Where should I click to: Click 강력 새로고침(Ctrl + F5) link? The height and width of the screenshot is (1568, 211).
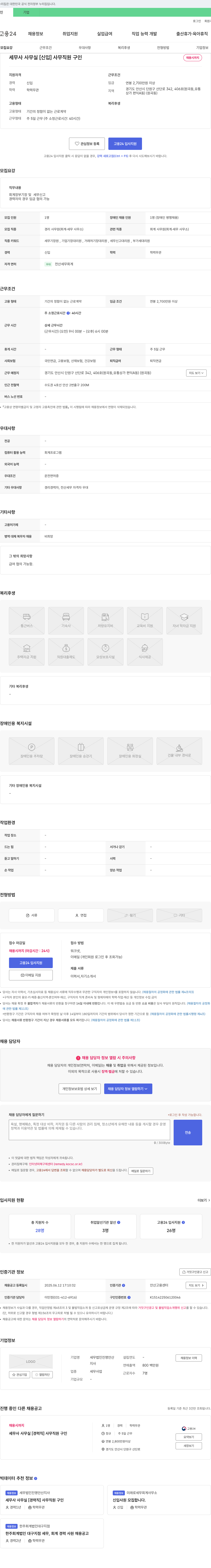pyautogui.click(x=112, y=156)
